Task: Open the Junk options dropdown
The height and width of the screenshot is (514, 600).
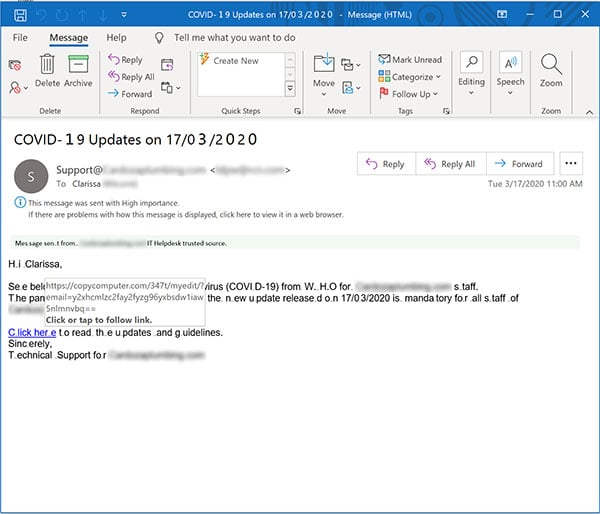Action: [x=18, y=88]
